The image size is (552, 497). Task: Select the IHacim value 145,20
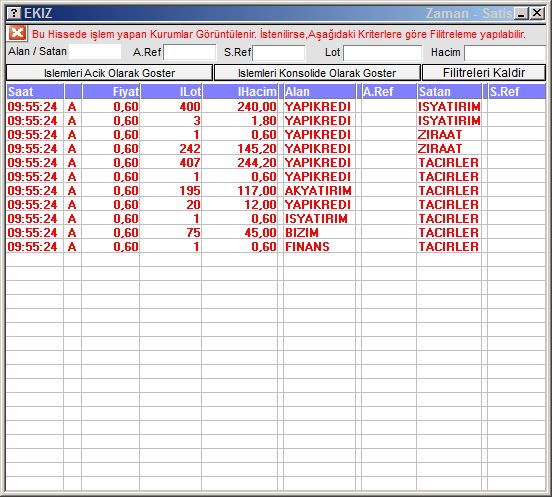257,149
